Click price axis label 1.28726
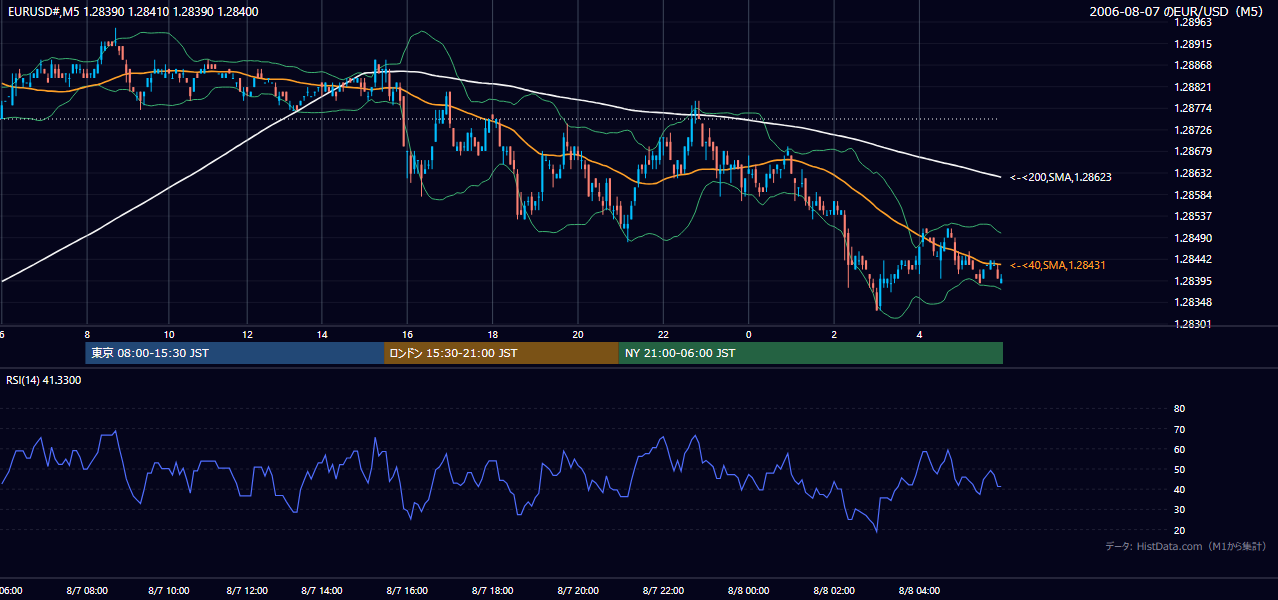1278x600 pixels. pos(1191,130)
